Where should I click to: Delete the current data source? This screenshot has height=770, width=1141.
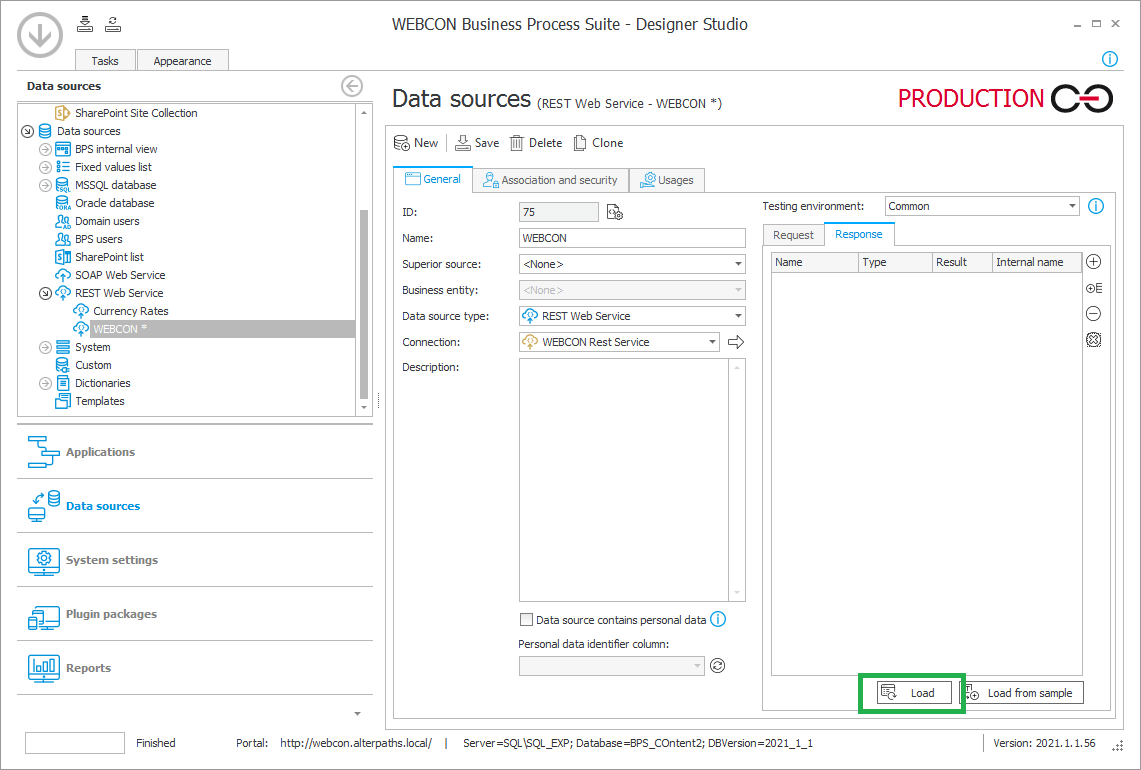point(536,143)
